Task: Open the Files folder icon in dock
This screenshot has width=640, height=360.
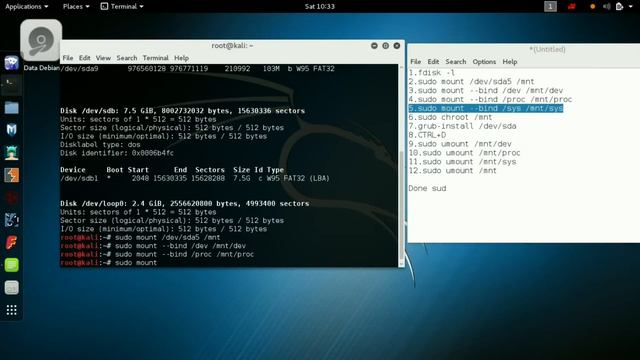Action: click(x=11, y=108)
